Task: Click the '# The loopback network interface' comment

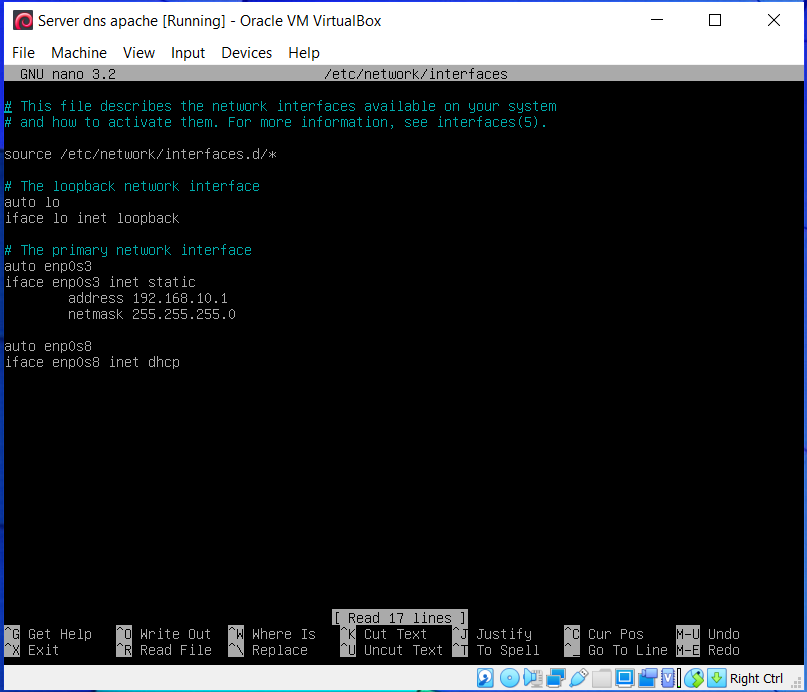Action: [x=132, y=186]
